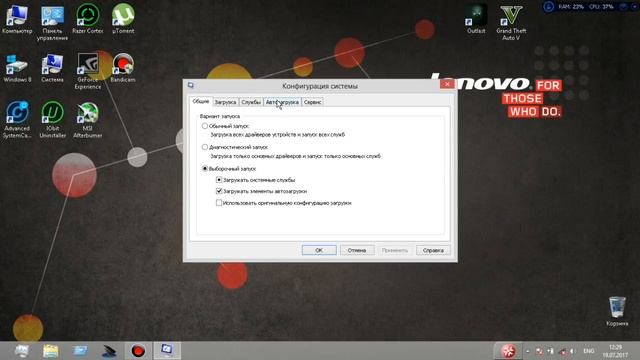Click System Configuration taskbar button

167,351
